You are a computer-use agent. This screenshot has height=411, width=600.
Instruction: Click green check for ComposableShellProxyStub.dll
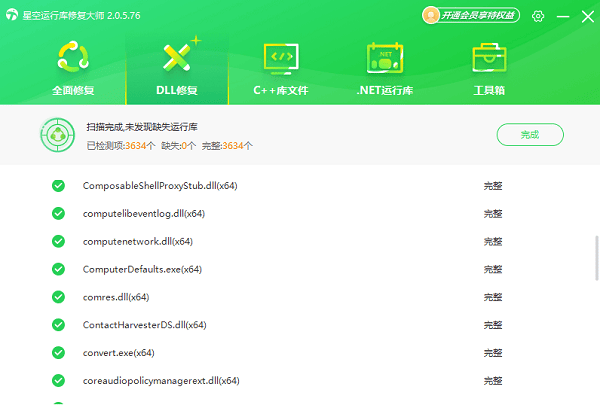pos(58,186)
